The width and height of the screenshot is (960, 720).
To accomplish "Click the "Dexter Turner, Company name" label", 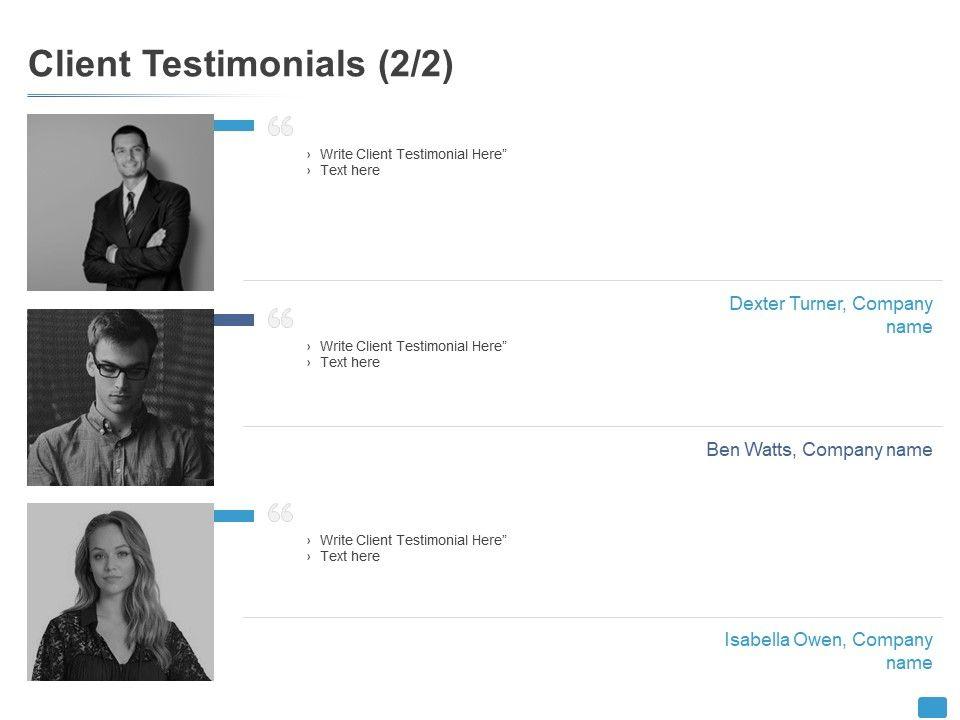I will click(x=831, y=315).
